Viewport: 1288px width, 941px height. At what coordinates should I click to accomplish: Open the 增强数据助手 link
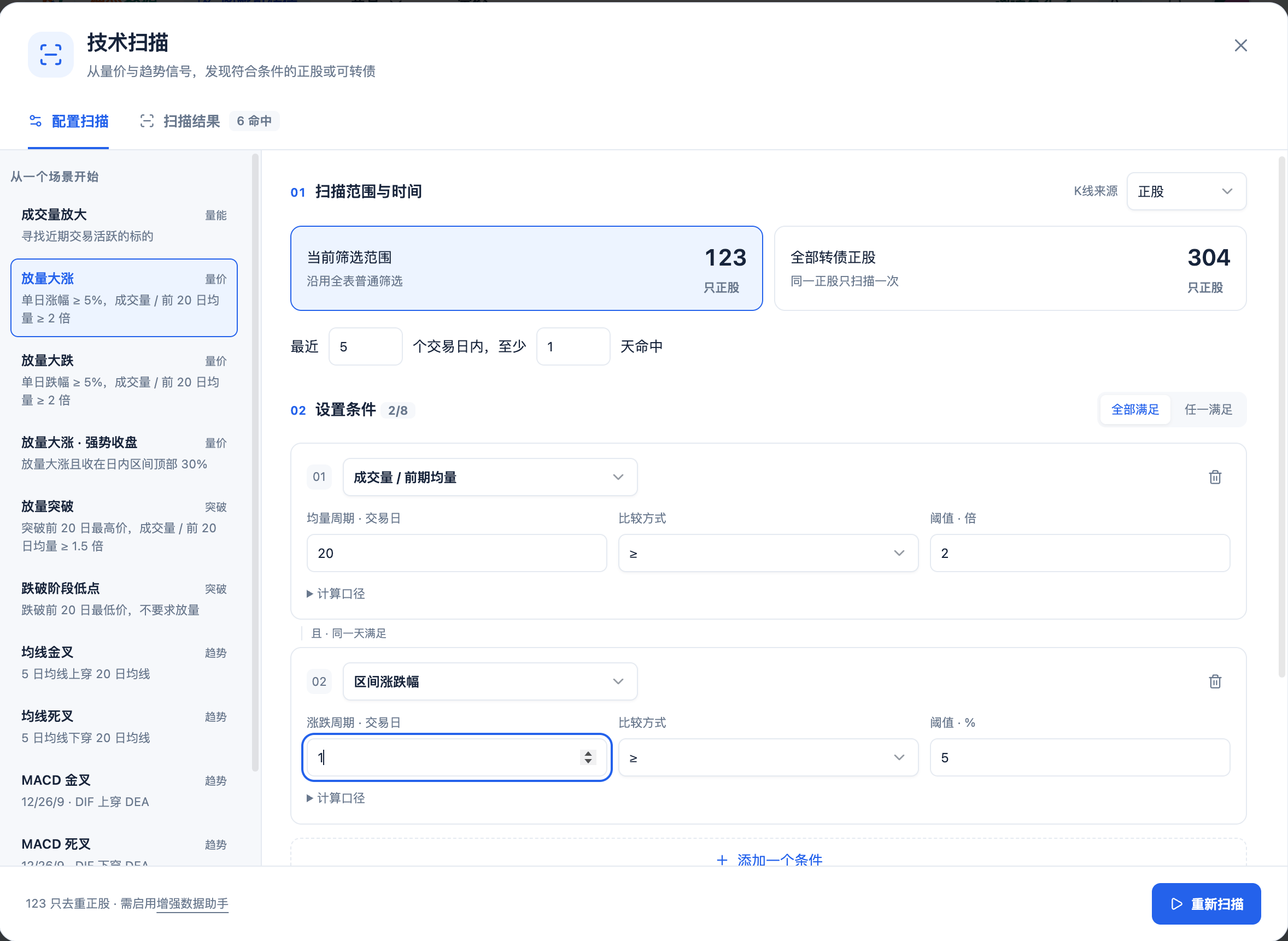[x=192, y=903]
